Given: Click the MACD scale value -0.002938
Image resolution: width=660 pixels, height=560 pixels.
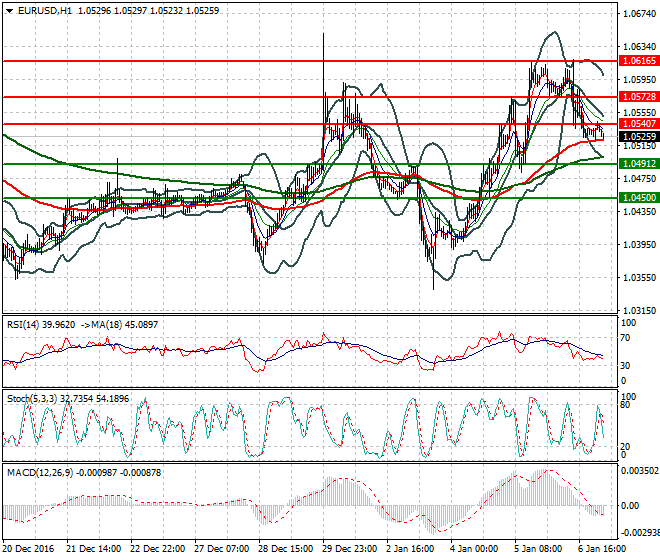Looking at the screenshot, I should [x=640, y=533].
